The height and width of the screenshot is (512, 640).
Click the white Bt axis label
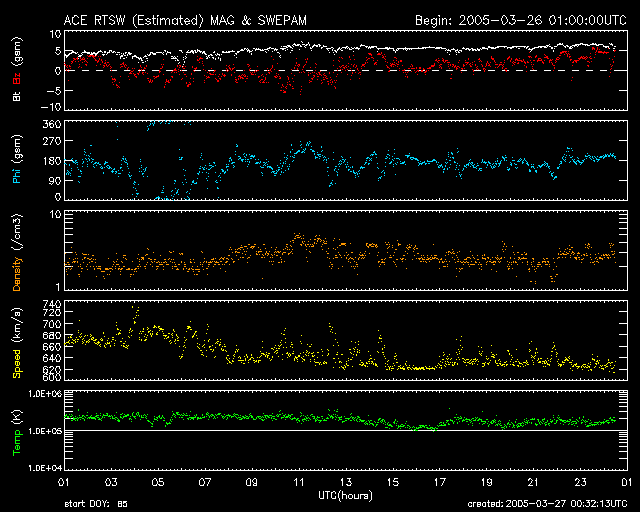[x=17, y=96]
